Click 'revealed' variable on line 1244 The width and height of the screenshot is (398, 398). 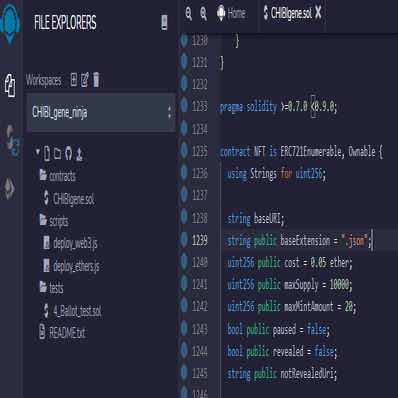[288, 351]
